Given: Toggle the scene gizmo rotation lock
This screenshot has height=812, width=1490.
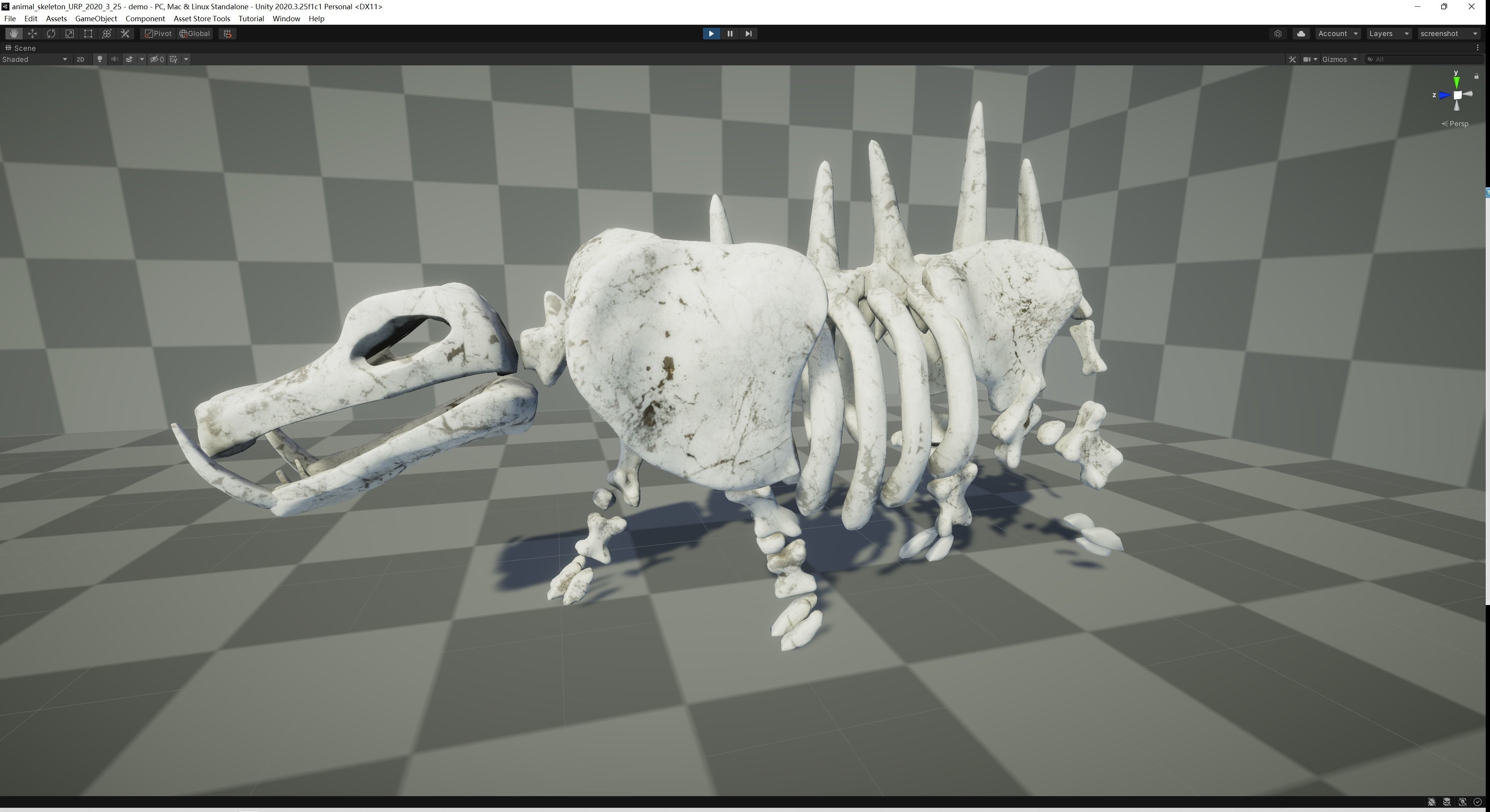Looking at the screenshot, I should (x=1477, y=76).
